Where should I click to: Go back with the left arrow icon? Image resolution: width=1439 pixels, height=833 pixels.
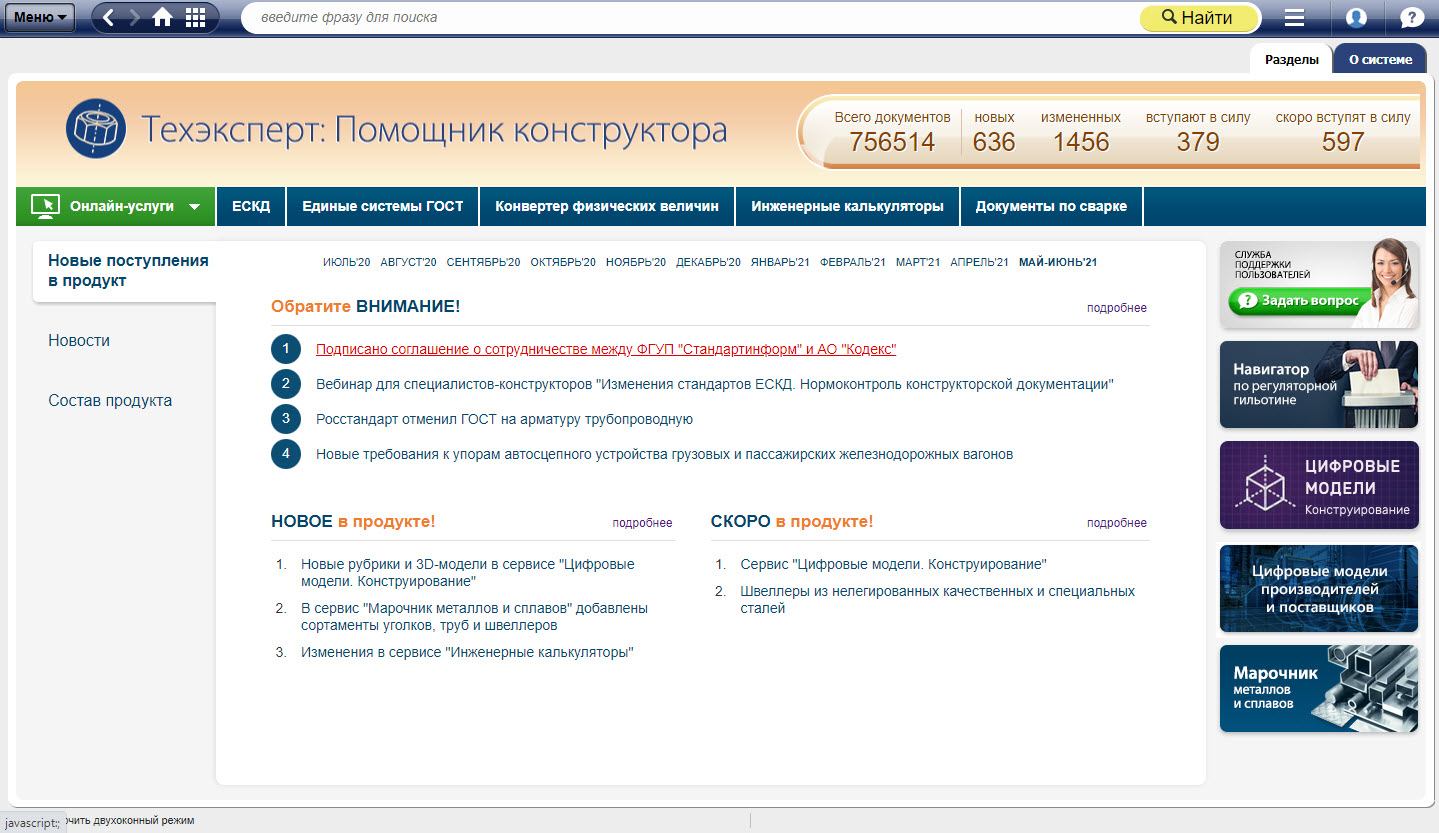pos(109,17)
